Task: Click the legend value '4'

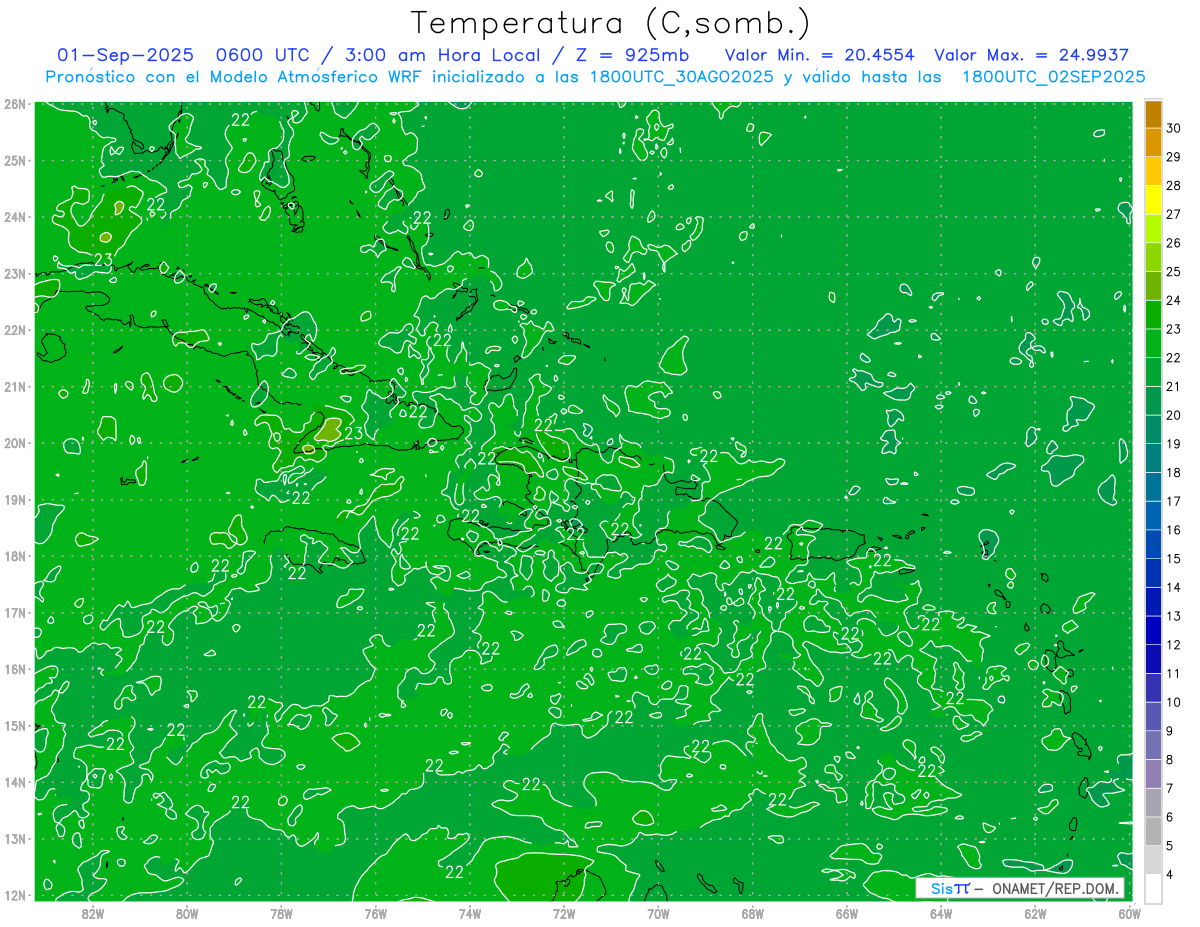Action: pos(1170,874)
